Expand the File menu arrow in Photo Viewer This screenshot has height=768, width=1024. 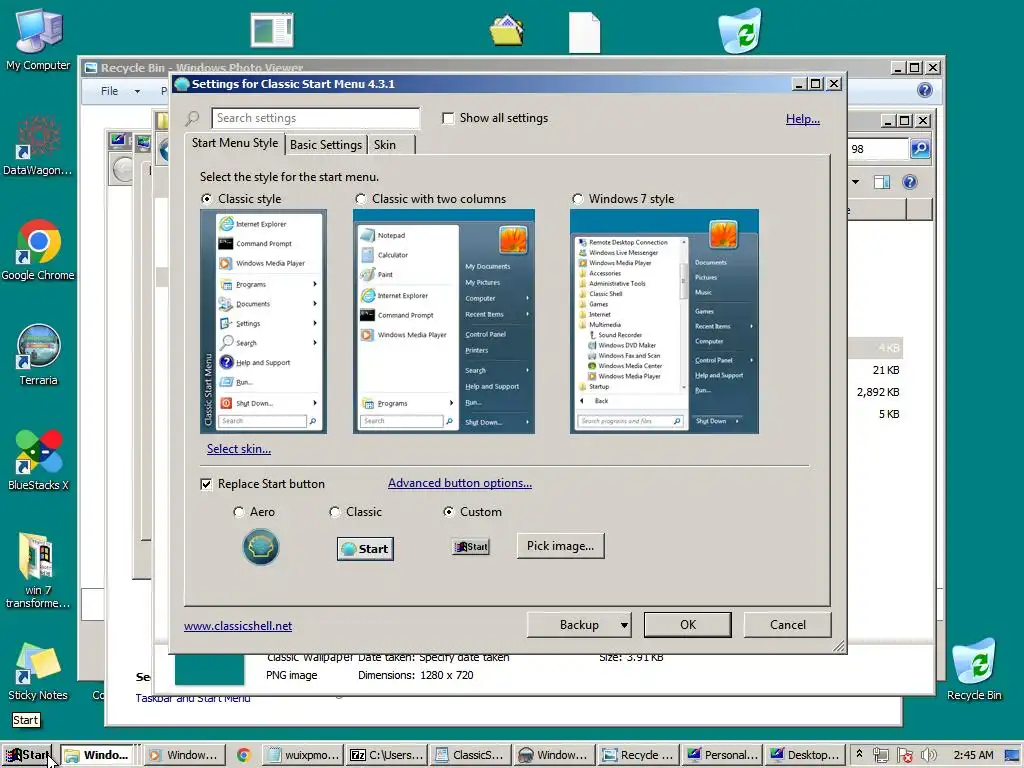137,91
